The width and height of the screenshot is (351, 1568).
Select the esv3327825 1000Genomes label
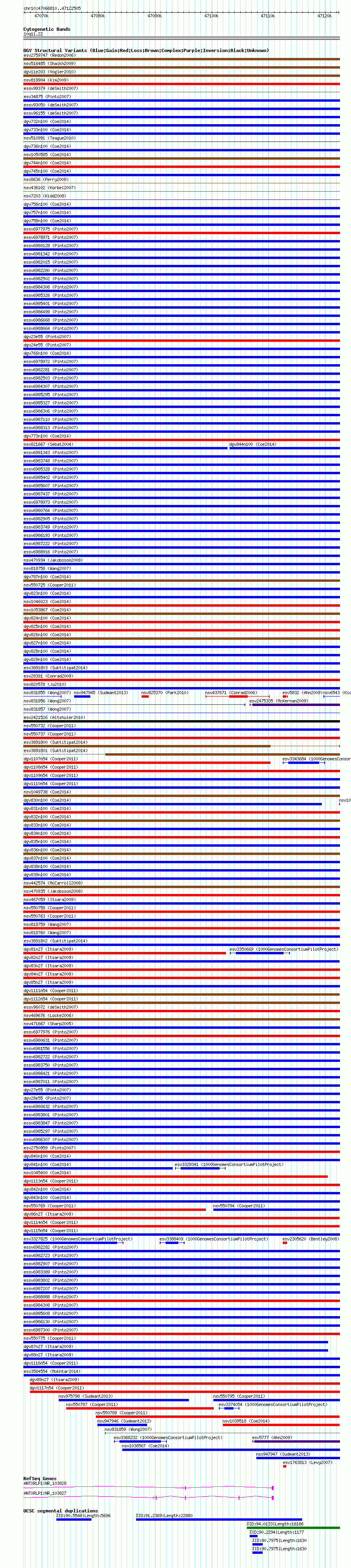[78, 1239]
